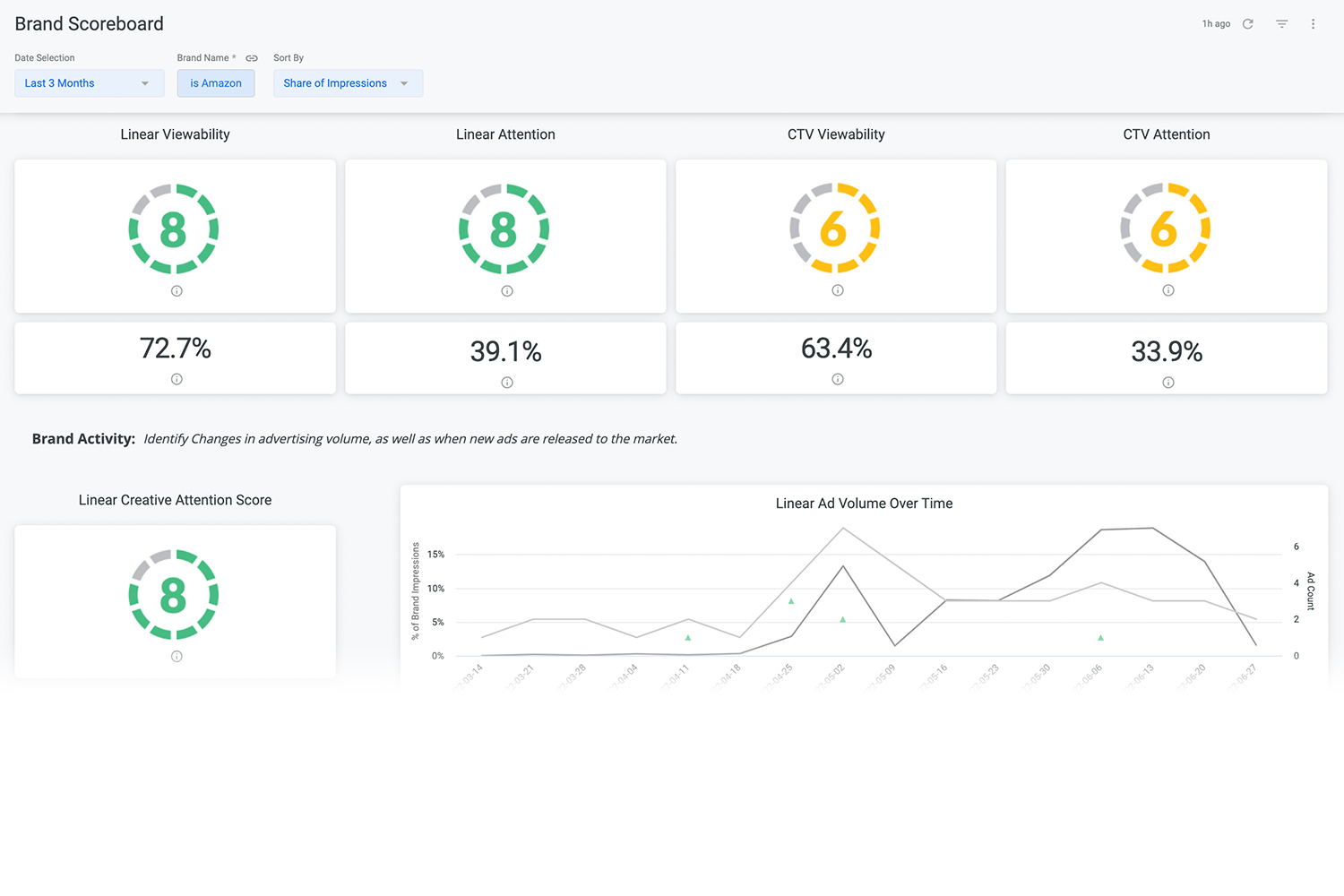Click info icon under Linear Creative Attention Score

[176, 656]
